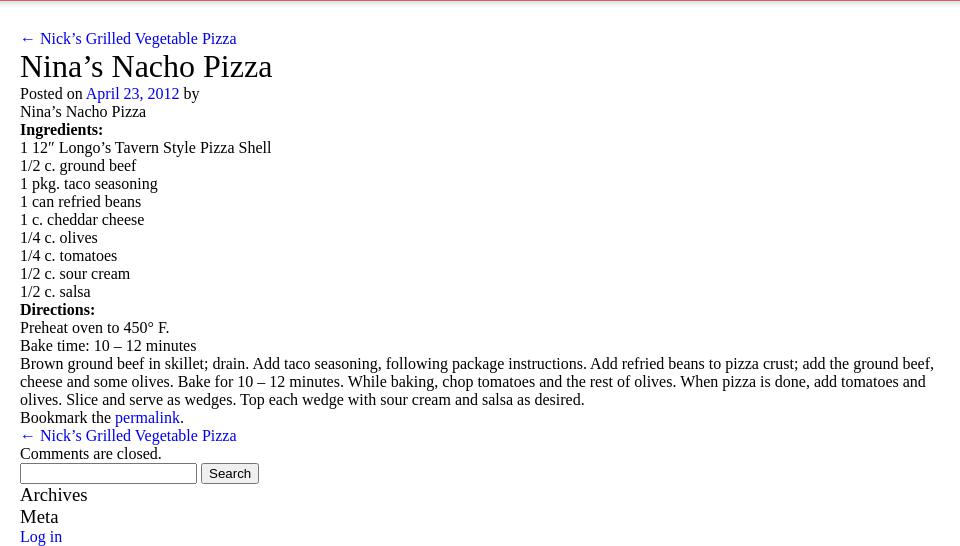Image resolution: width=960 pixels, height=546 pixels.
Task: Click the bold Ingredients label
Action: [x=61, y=130]
